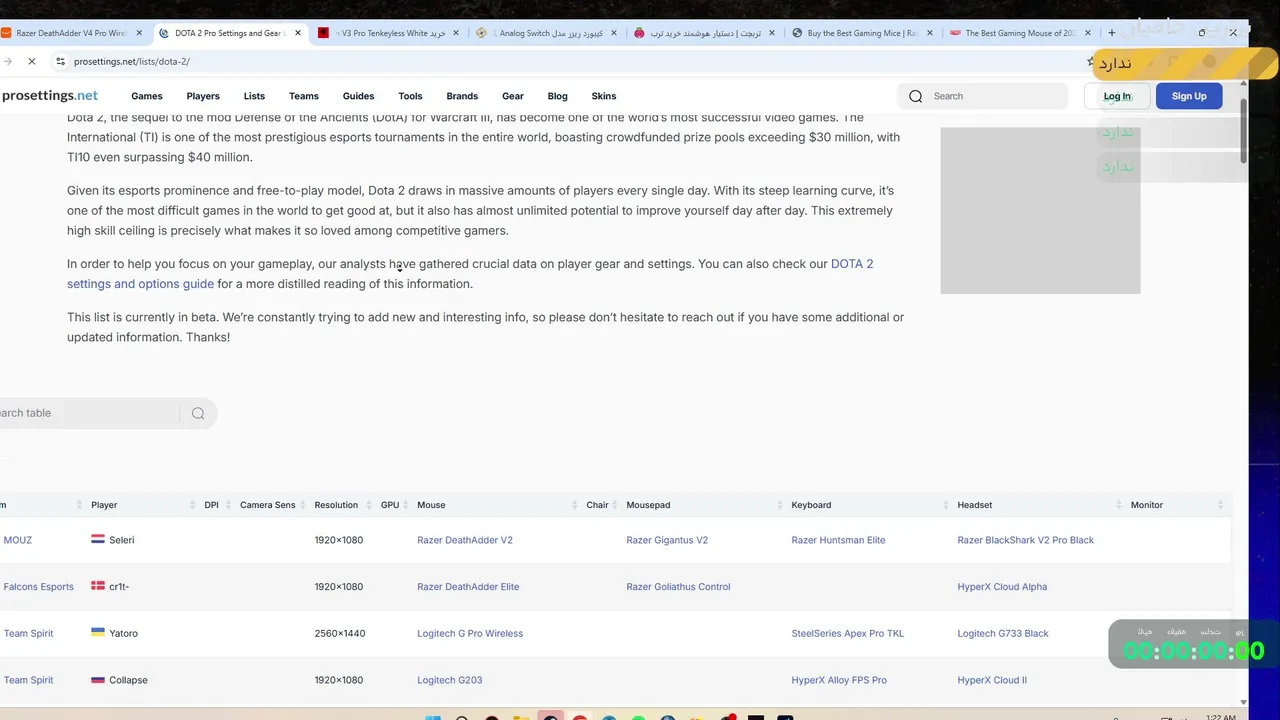This screenshot has width=1280, height=720.
Task: Open the Razer Huntsman Elite keyboard link
Action: [838, 540]
